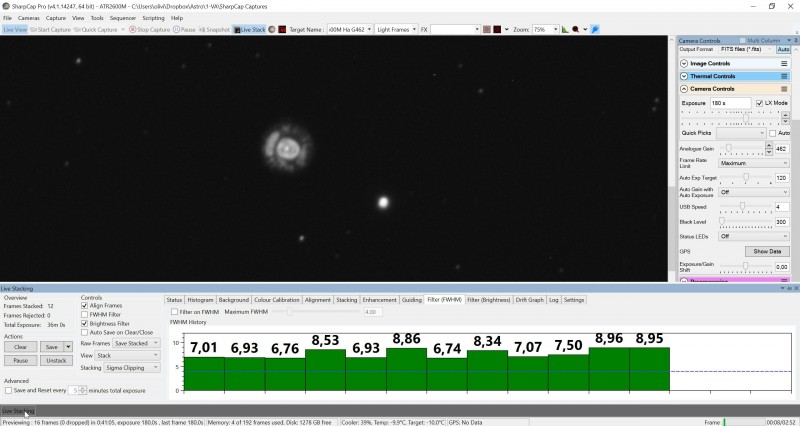Switch to the Drift Graph tab
The height and width of the screenshot is (426, 800).
530,300
